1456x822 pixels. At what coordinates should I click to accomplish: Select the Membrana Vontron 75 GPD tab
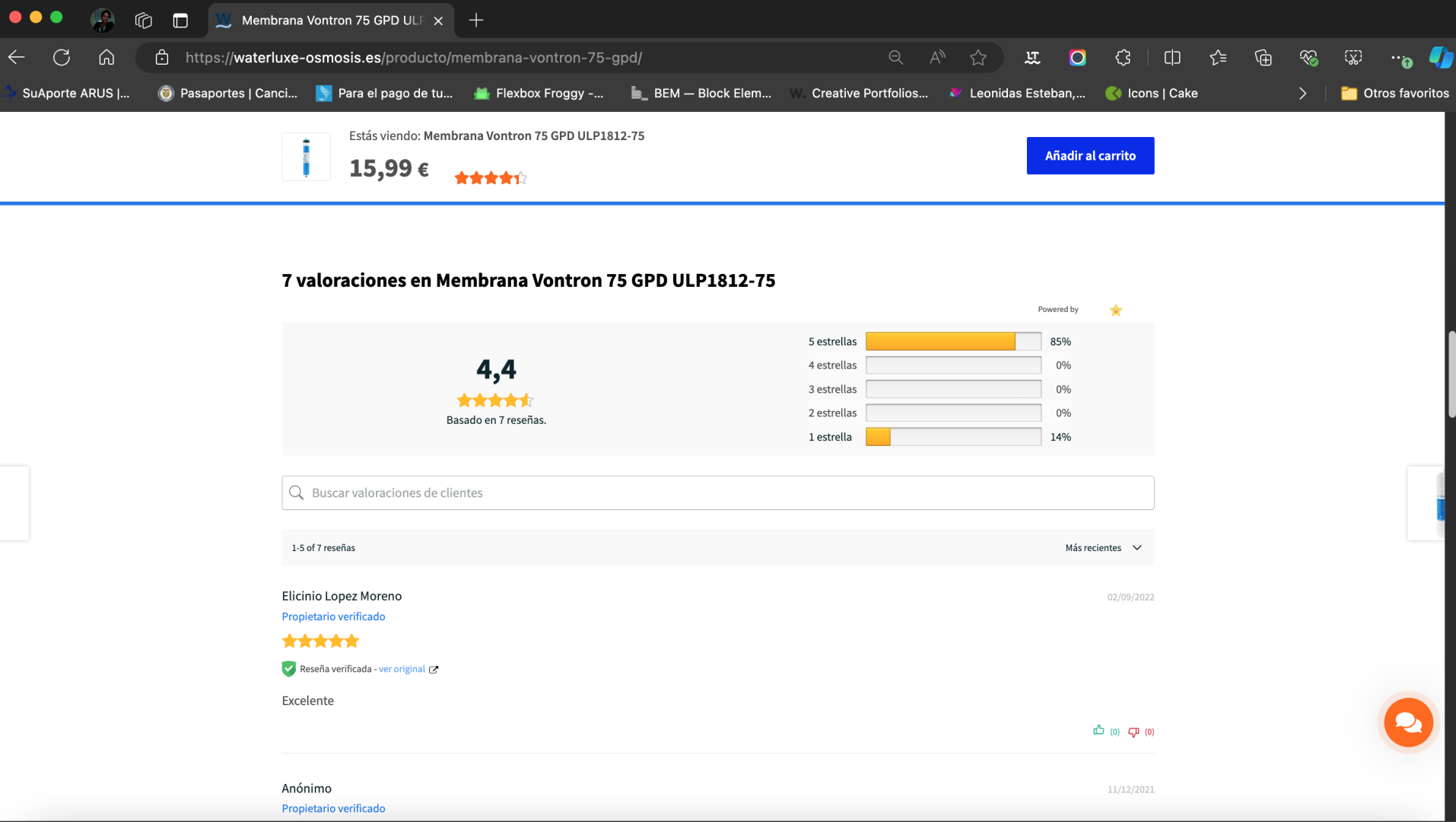tap(331, 21)
